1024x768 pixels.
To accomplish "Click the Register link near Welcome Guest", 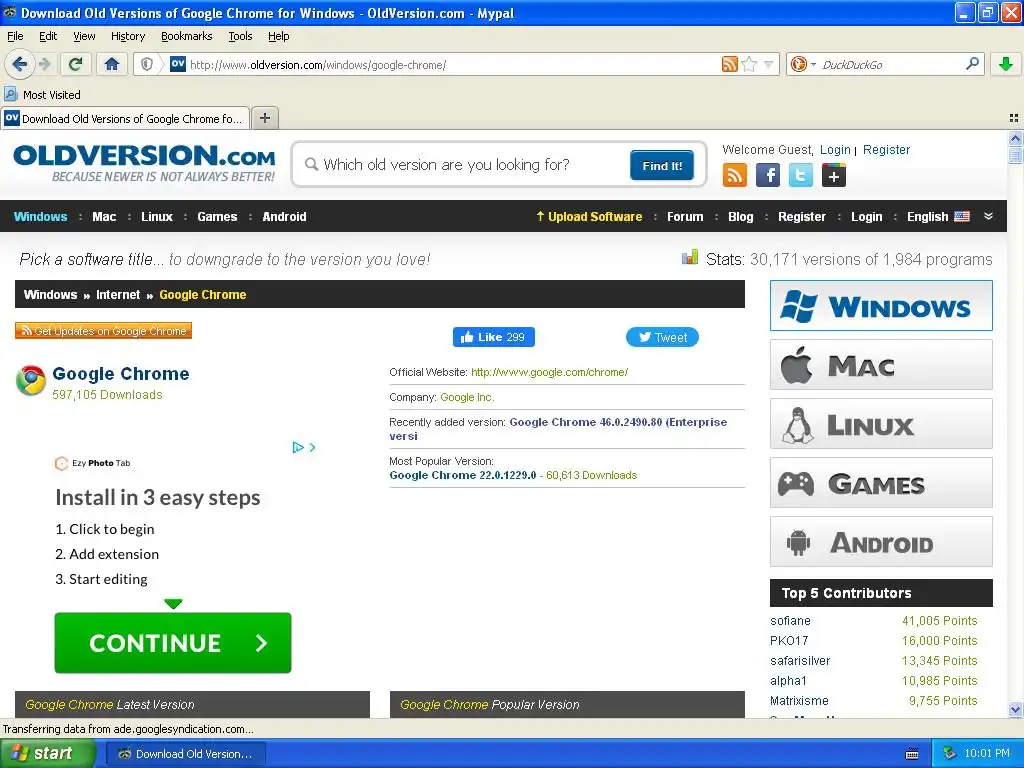I will click(x=886, y=150).
